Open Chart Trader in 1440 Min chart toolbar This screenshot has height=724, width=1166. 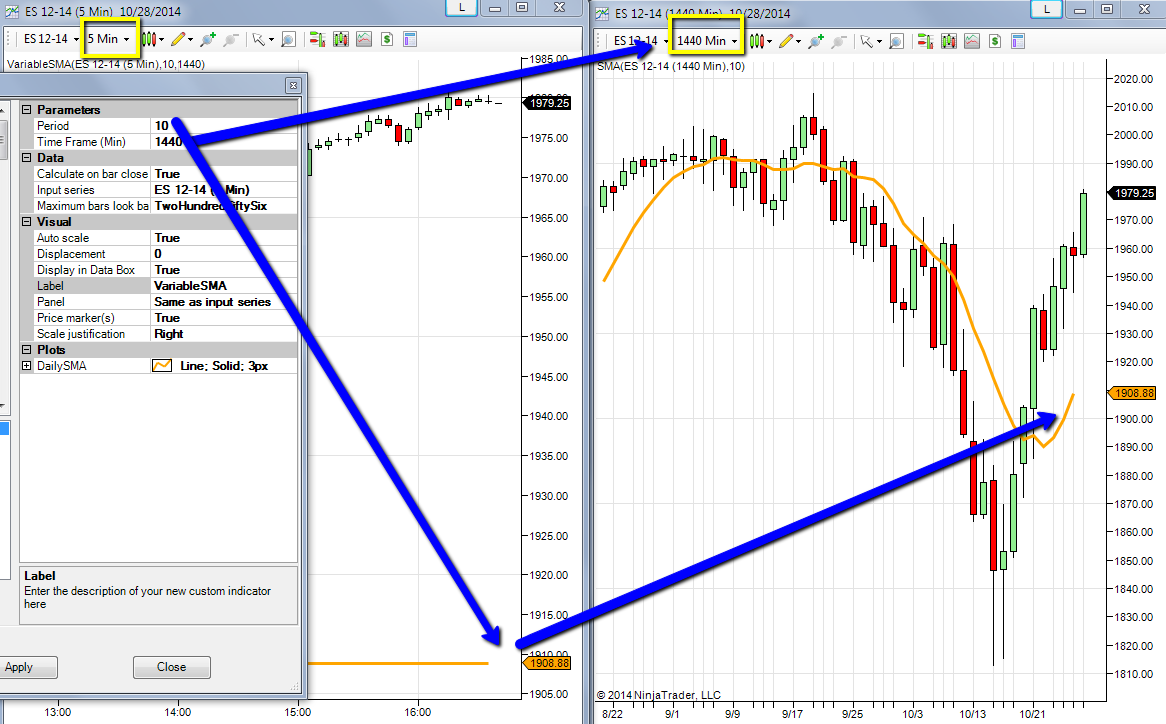(926, 41)
